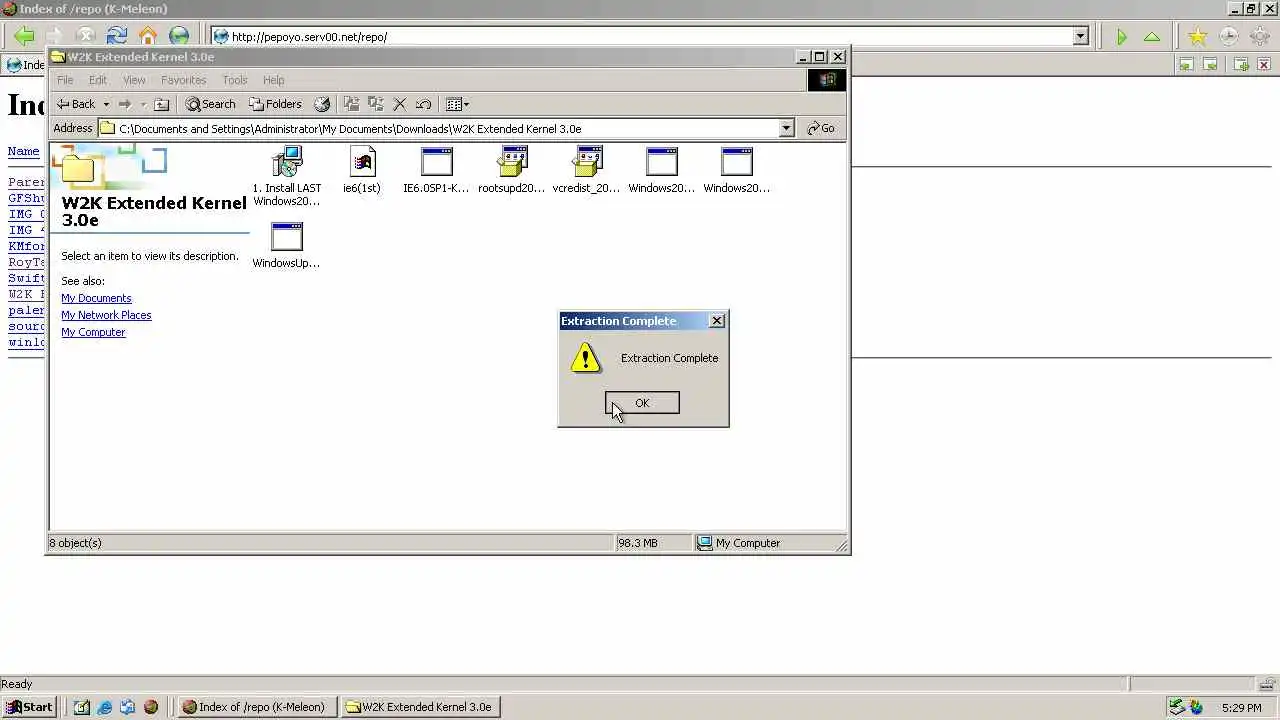Screen dimensions: 1280x720
Task: Click the K-Meleon Reload button
Action: pos(116,37)
